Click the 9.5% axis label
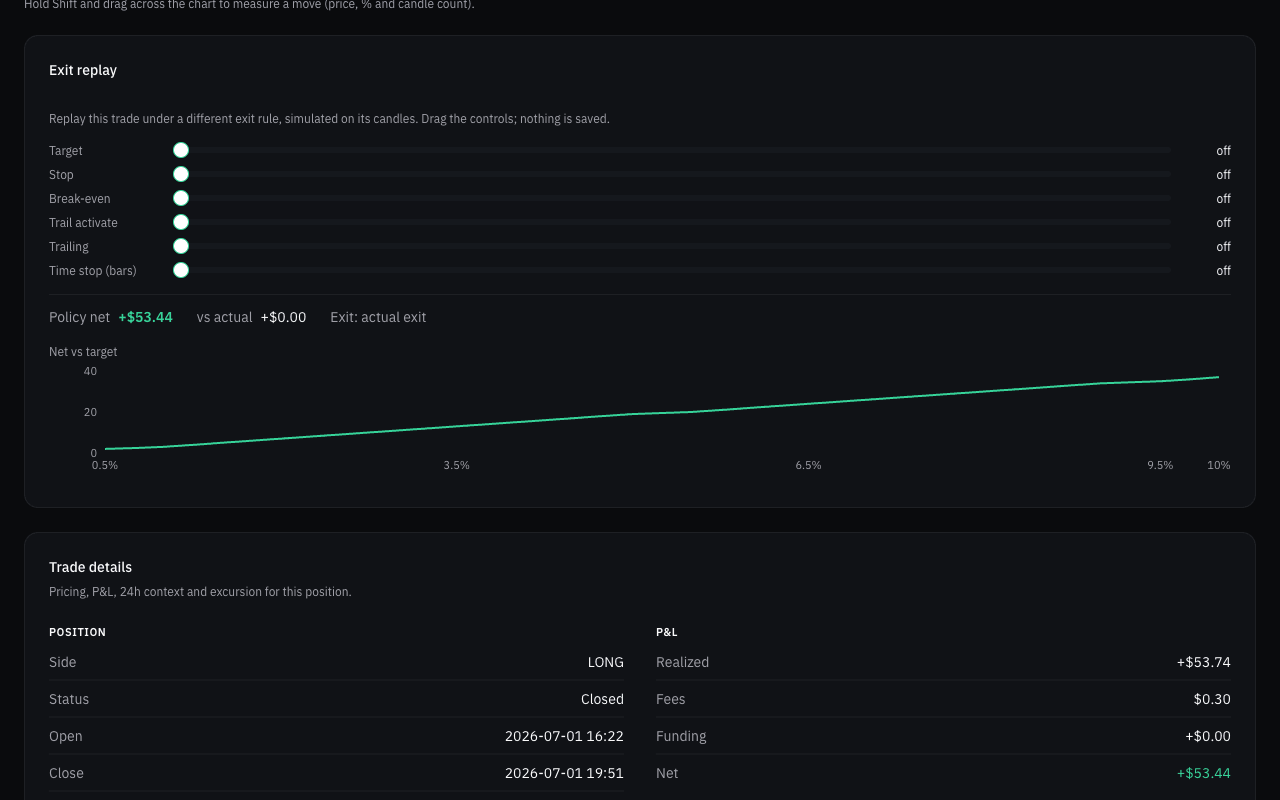This screenshot has height=800, width=1280. click(x=1160, y=465)
